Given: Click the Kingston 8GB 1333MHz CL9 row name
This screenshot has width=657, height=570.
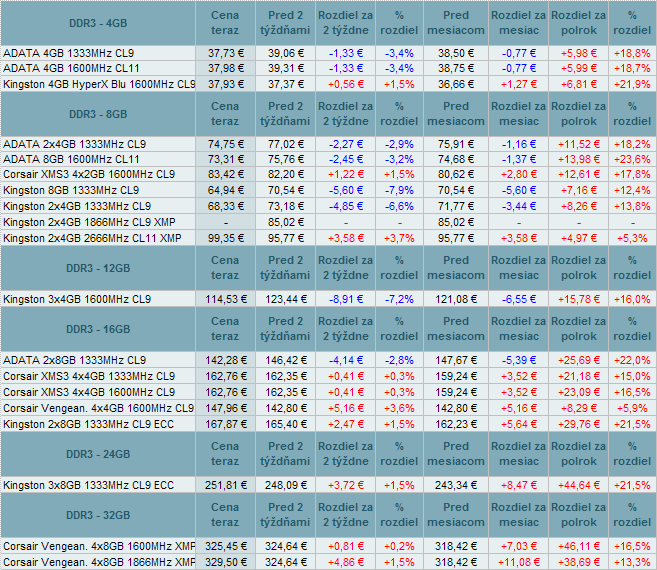Looking at the screenshot, I should click(x=71, y=190).
